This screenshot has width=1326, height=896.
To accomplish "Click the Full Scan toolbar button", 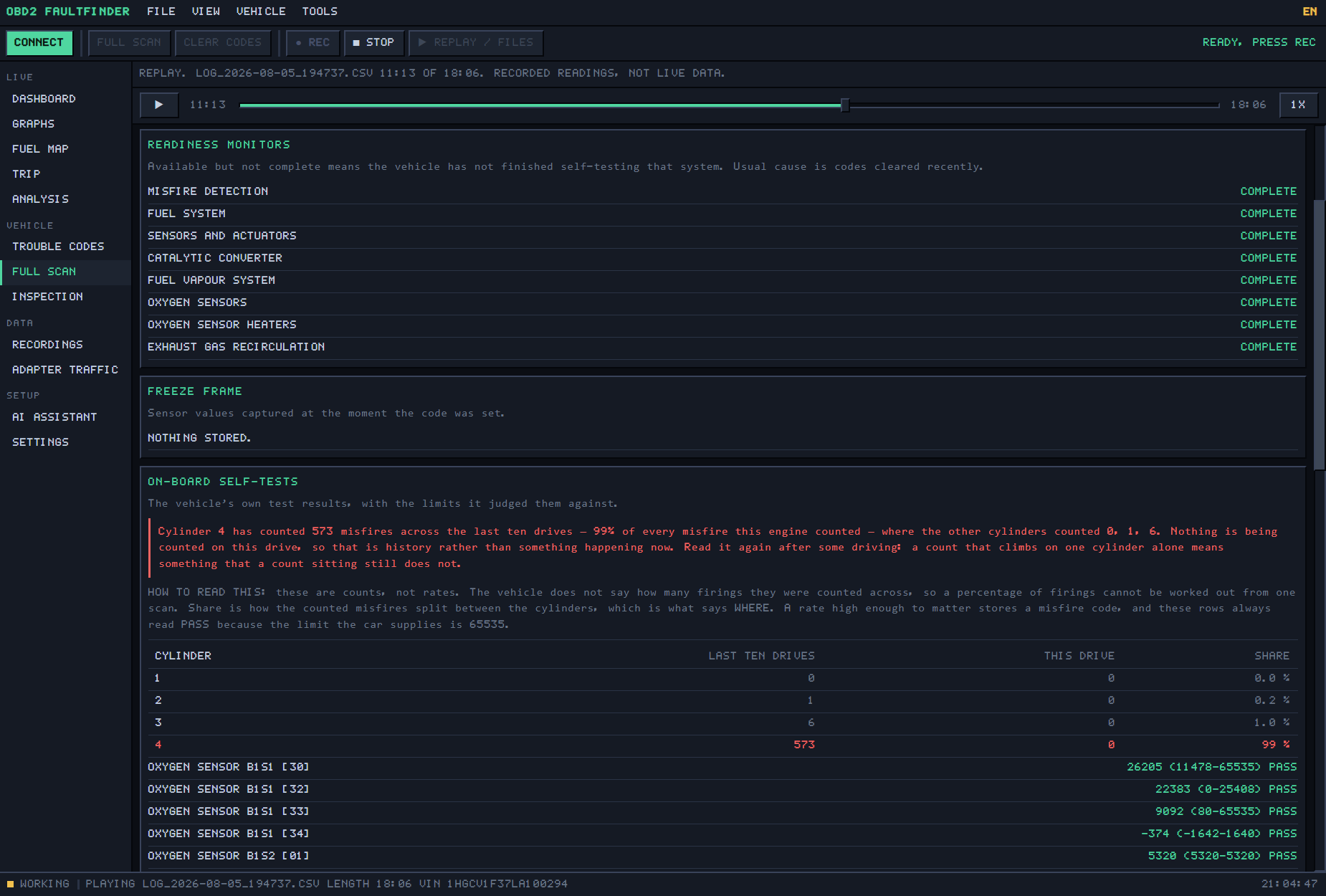I will pos(129,43).
